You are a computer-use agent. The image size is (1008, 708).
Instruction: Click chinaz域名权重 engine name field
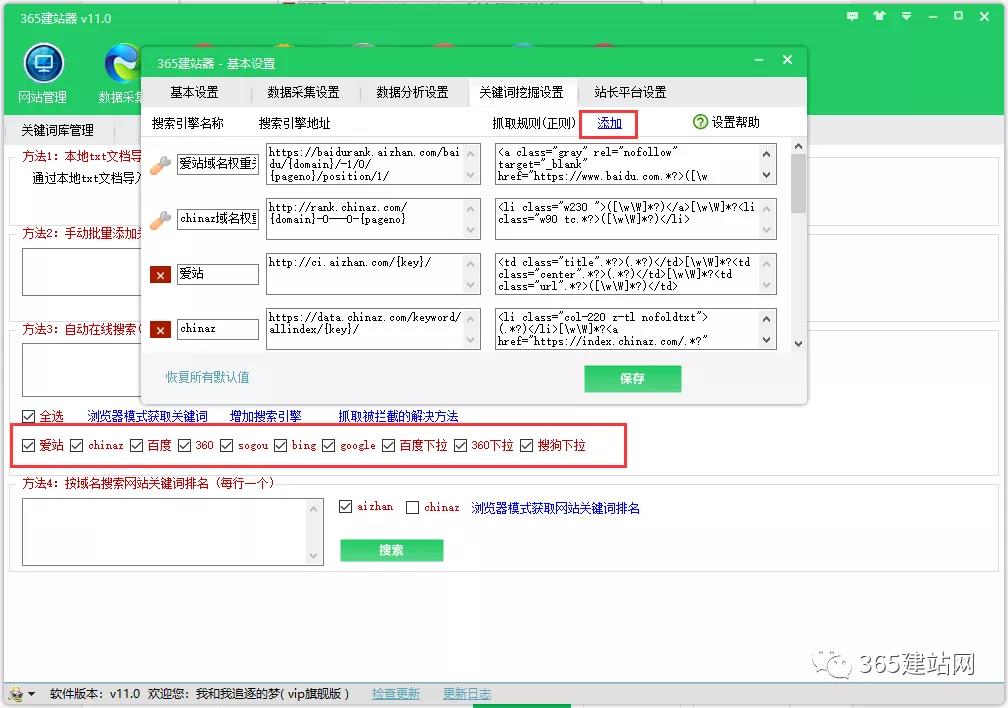tap(218, 219)
